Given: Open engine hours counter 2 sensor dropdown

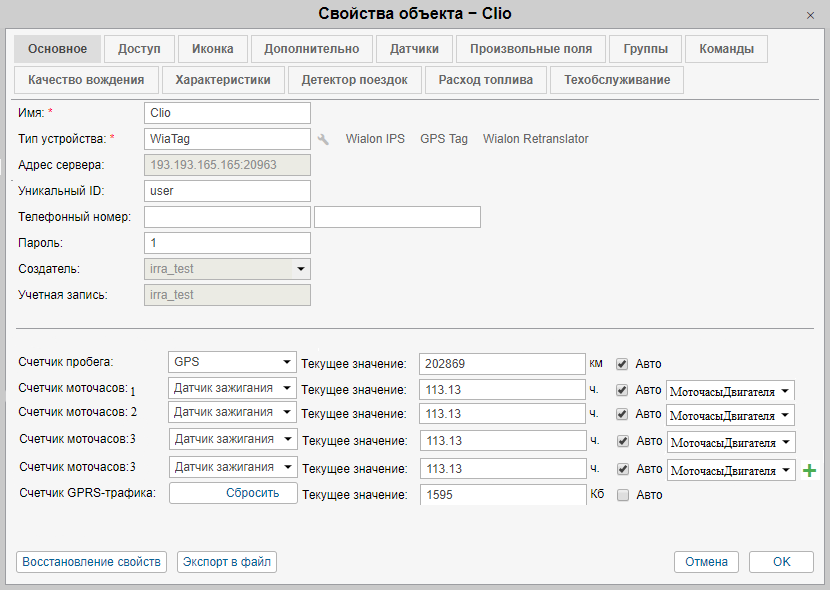Looking at the screenshot, I should click(x=232, y=412).
